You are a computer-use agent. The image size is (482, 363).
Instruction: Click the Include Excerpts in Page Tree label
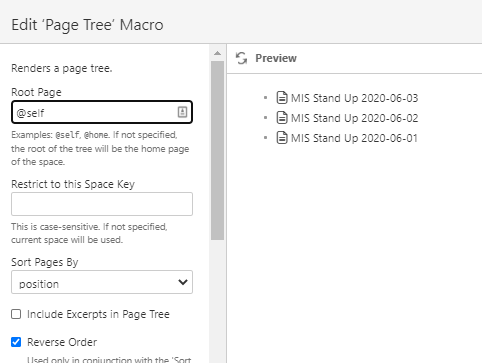(x=98, y=314)
